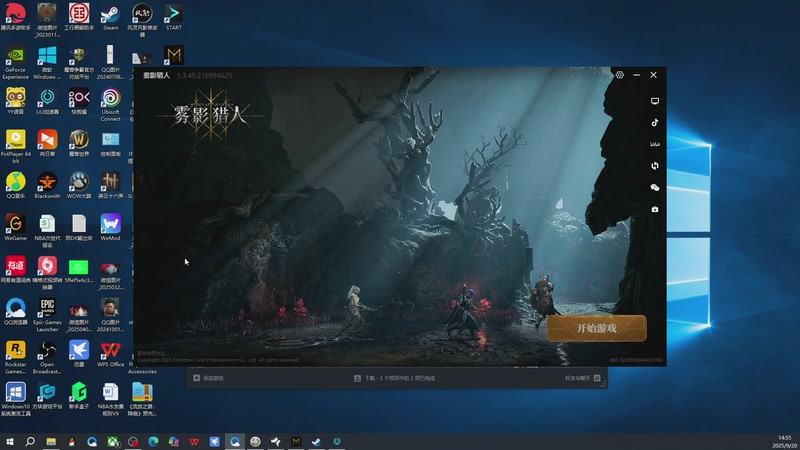Select the 向日葵 desktop shortcut
This screenshot has height=450, width=800.
47,143
